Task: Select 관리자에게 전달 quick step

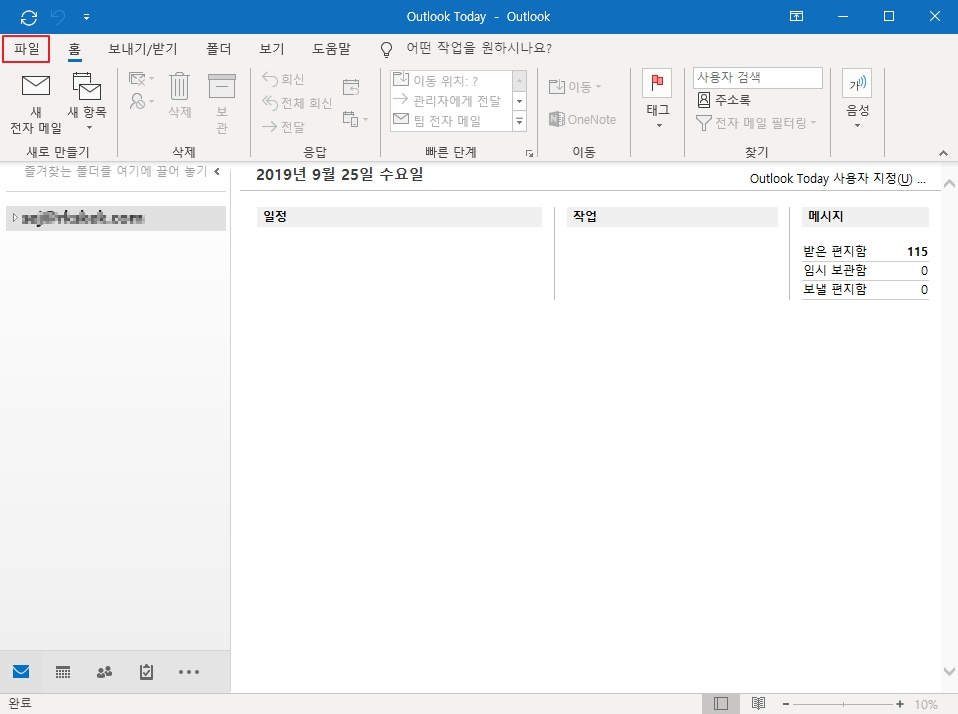Action: click(x=450, y=101)
